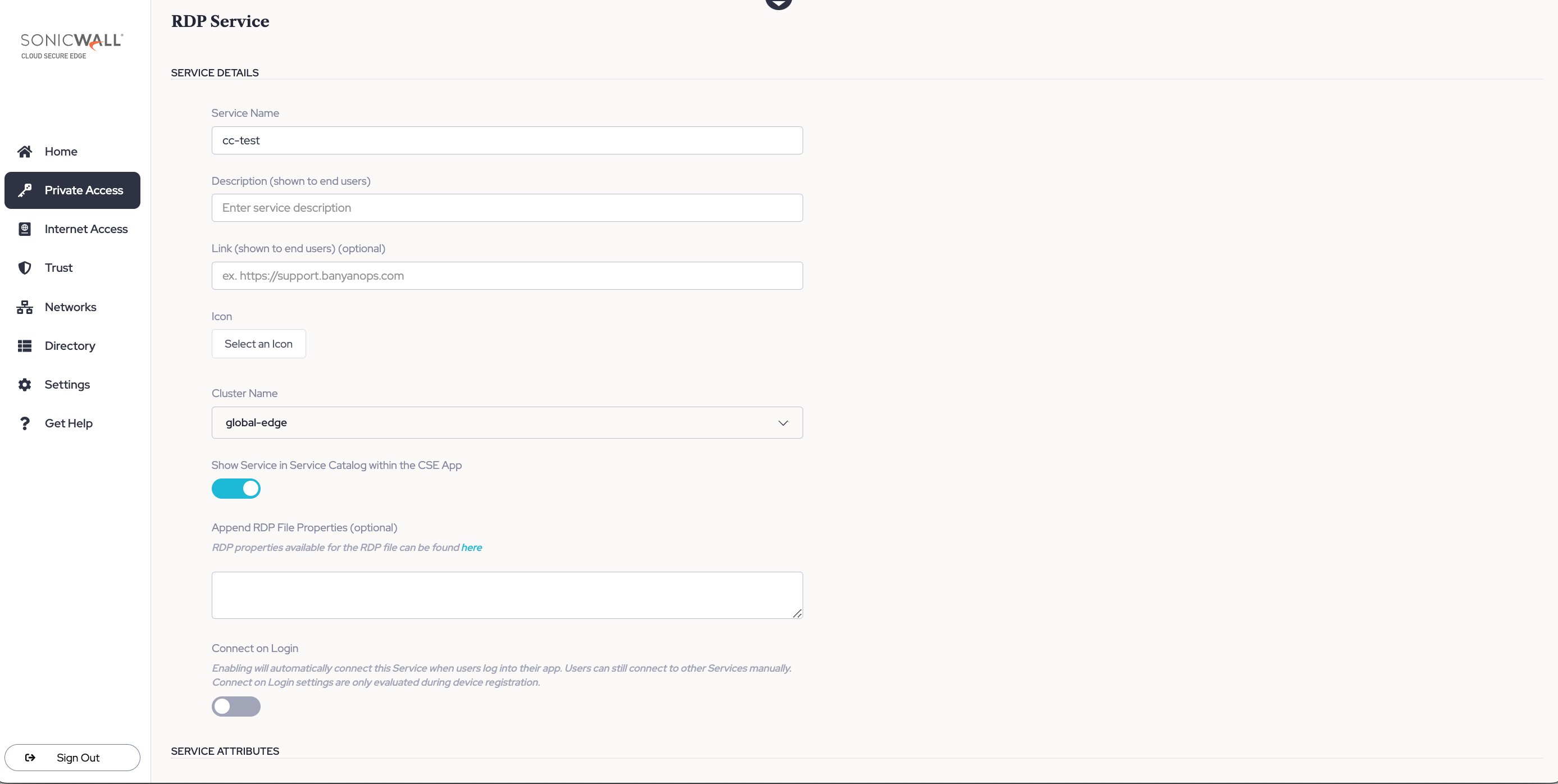
Task: Open the Cluster Name dropdown
Action: click(507, 423)
